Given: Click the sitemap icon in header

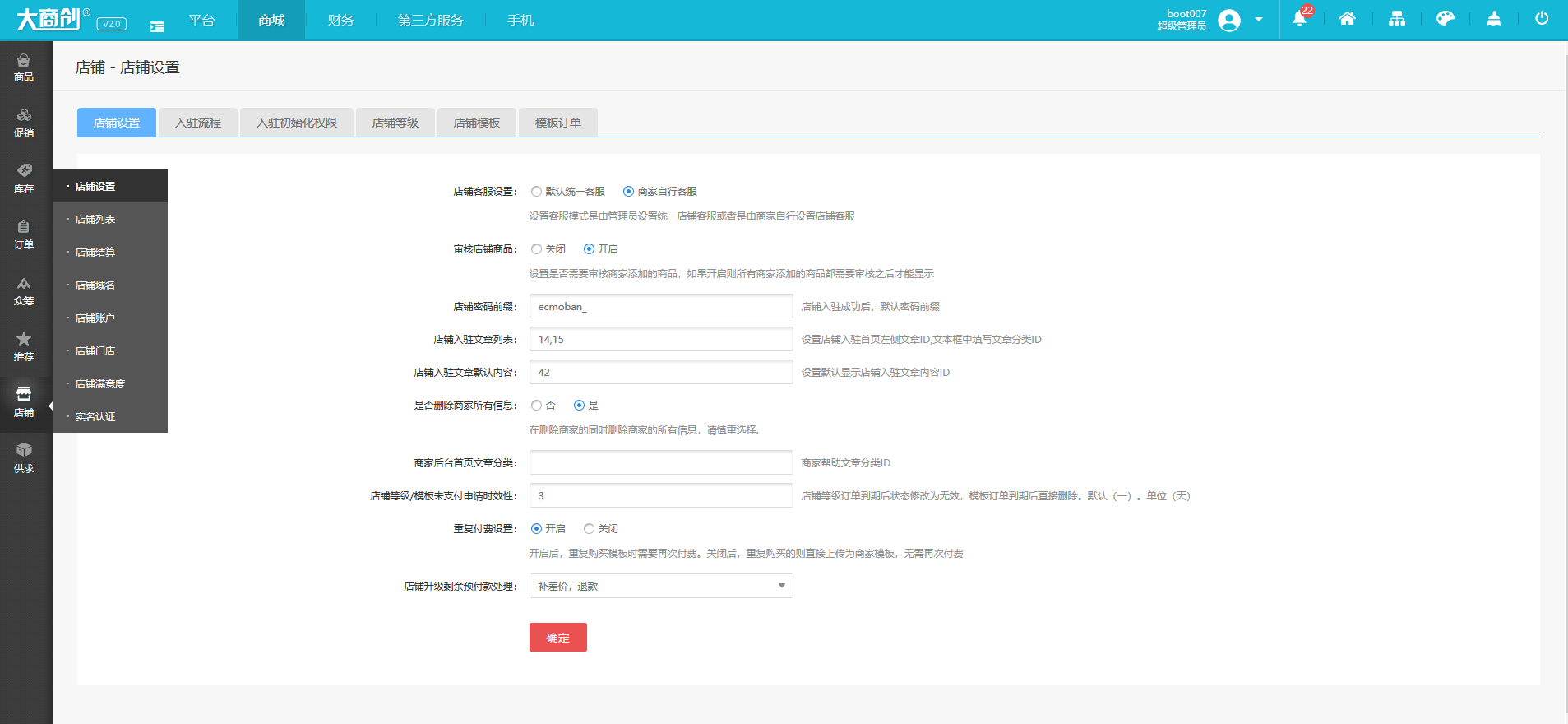Looking at the screenshot, I should coord(1396,19).
